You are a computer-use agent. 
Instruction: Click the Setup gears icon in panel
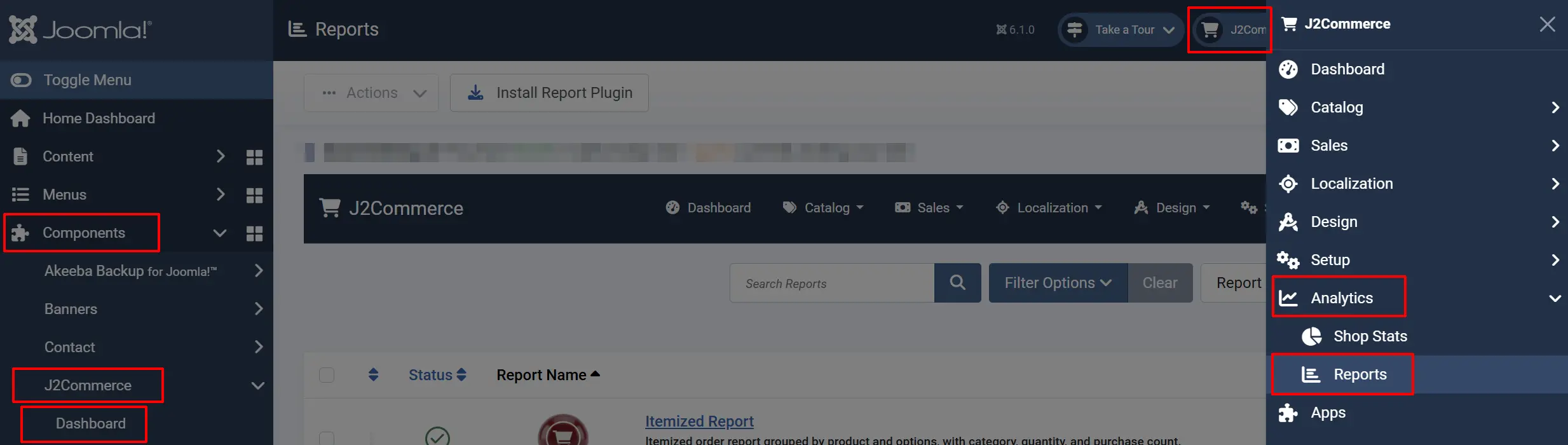click(1288, 260)
